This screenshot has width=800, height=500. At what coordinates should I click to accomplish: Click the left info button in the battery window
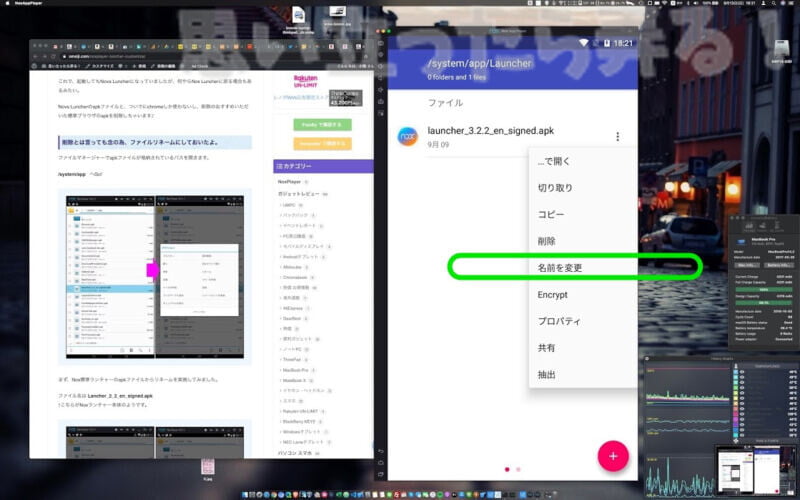[746, 265]
